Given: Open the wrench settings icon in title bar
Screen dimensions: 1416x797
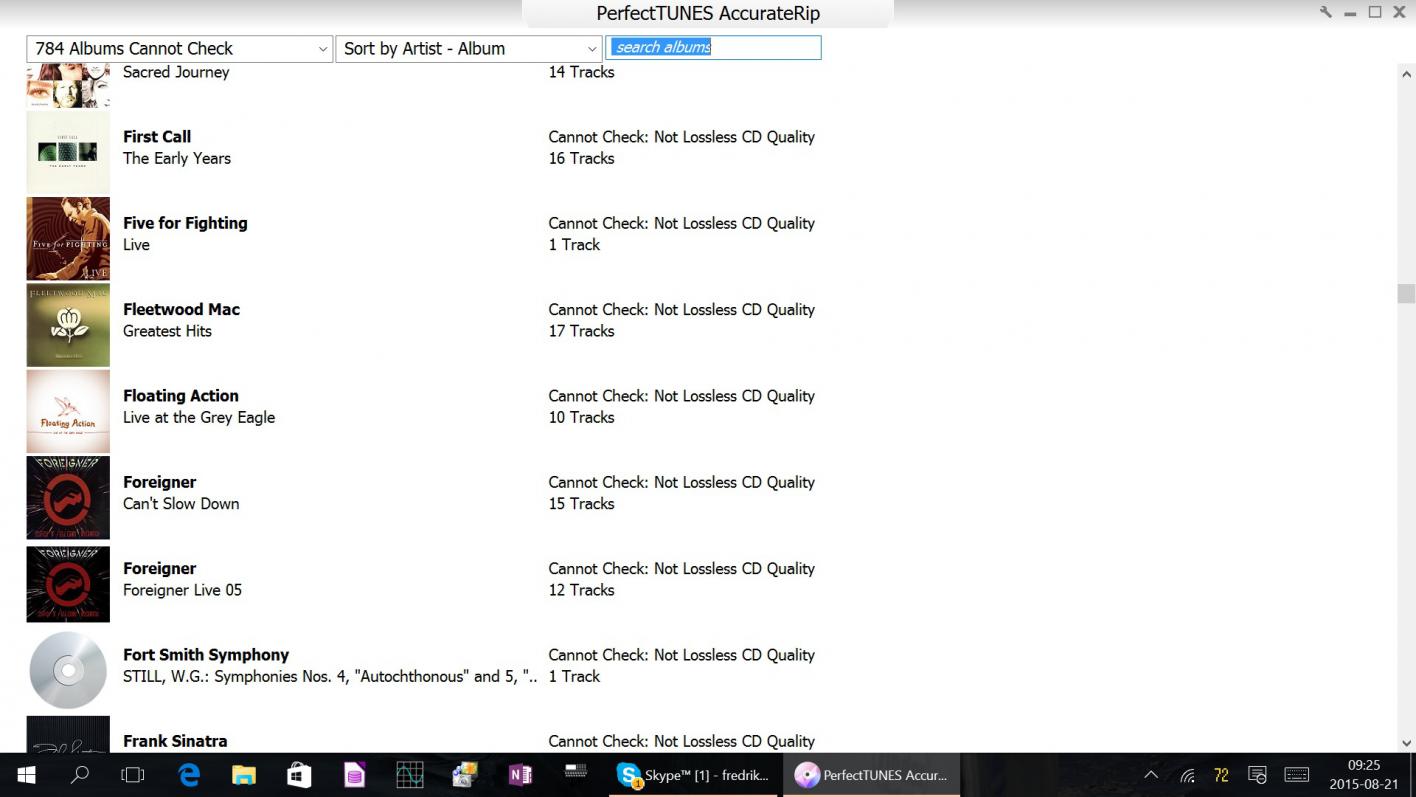Looking at the screenshot, I should click(x=1326, y=13).
